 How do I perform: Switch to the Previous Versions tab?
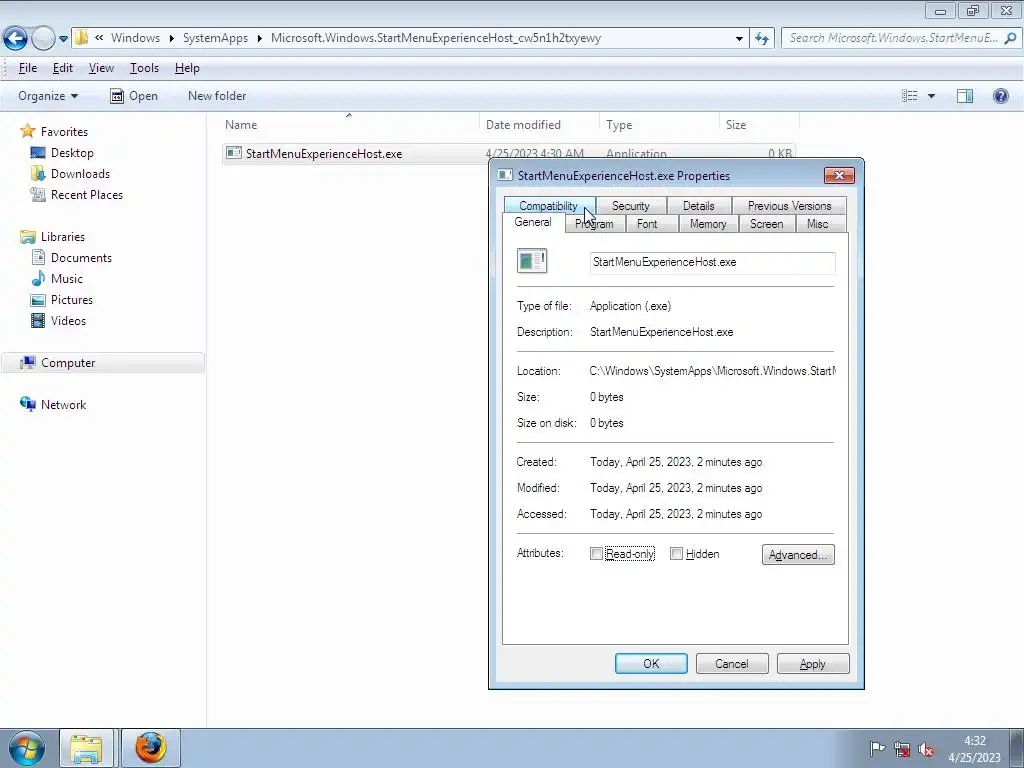pyautogui.click(x=790, y=206)
